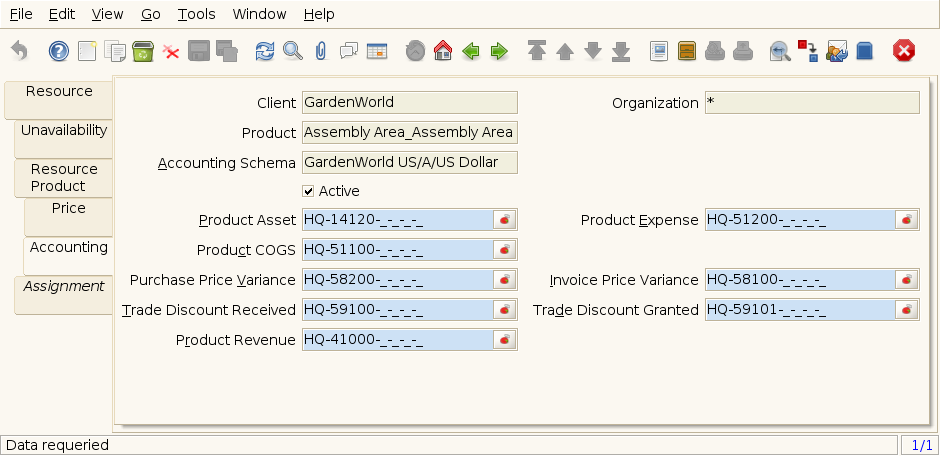The image size is (940, 456).
Task: Switch to the Unavailability tab
Action: pyautogui.click(x=64, y=131)
